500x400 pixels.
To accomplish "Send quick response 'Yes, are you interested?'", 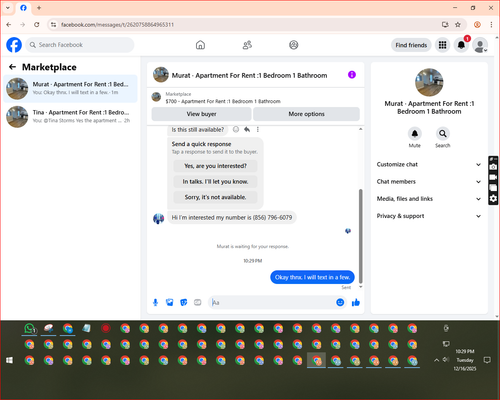I will pos(215,166).
